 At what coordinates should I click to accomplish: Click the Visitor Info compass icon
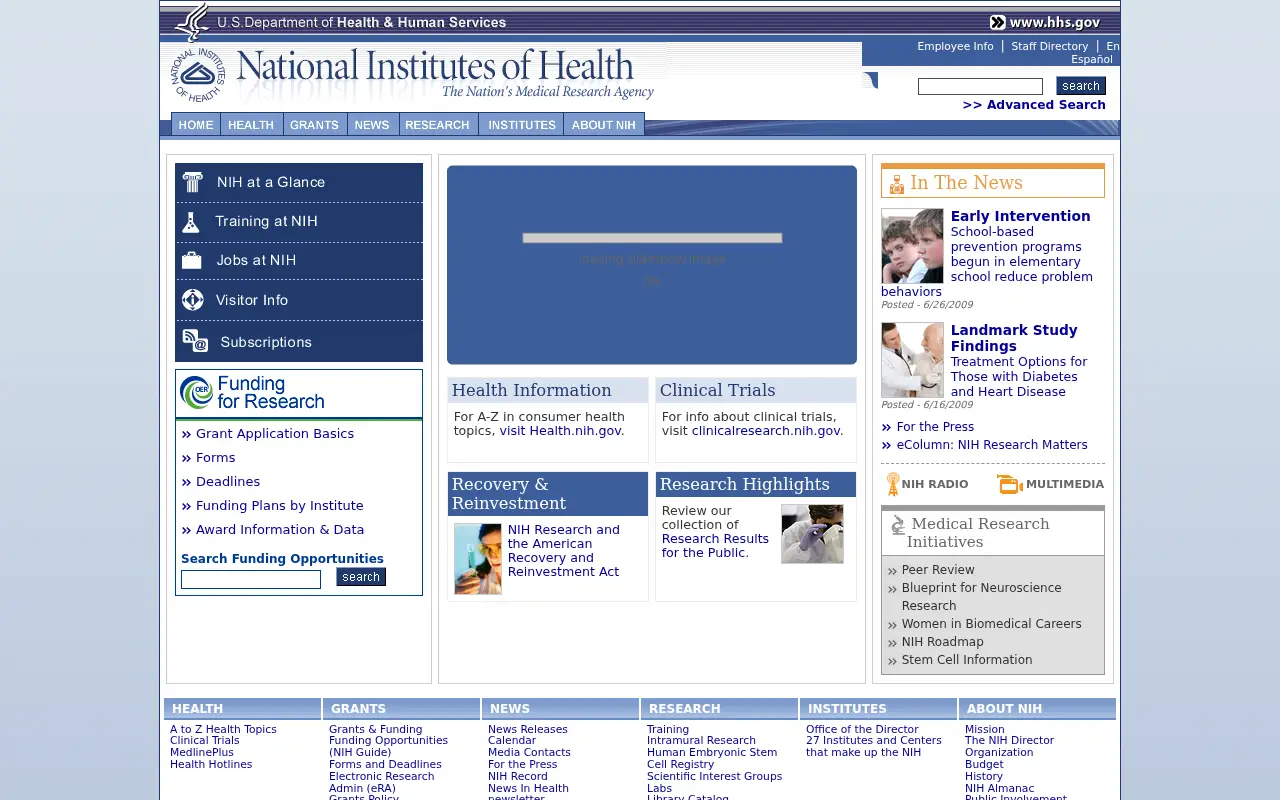[193, 300]
